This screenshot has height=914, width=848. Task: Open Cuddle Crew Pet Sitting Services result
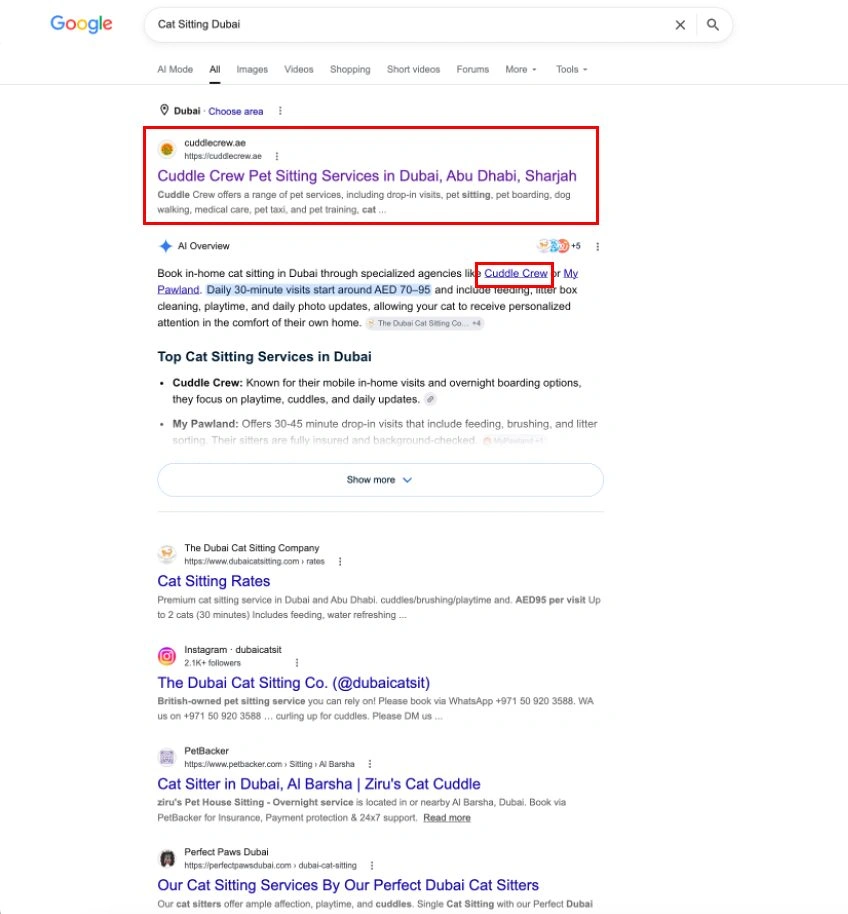pyautogui.click(x=367, y=175)
